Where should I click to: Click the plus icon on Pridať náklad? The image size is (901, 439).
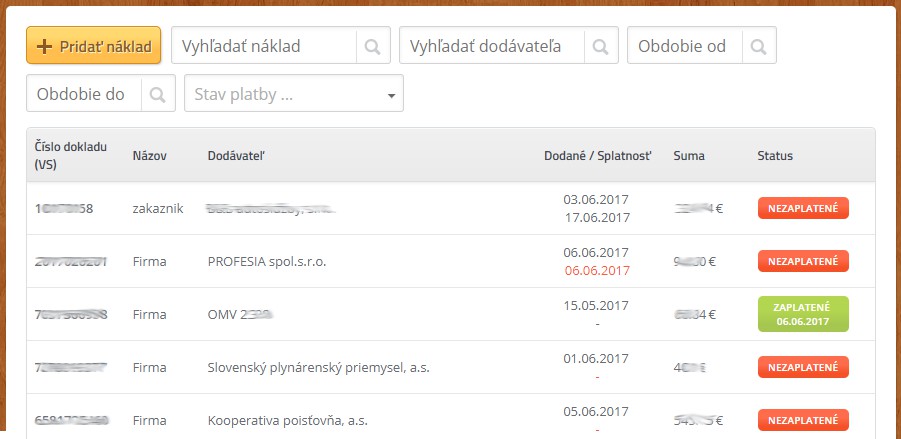(x=44, y=47)
